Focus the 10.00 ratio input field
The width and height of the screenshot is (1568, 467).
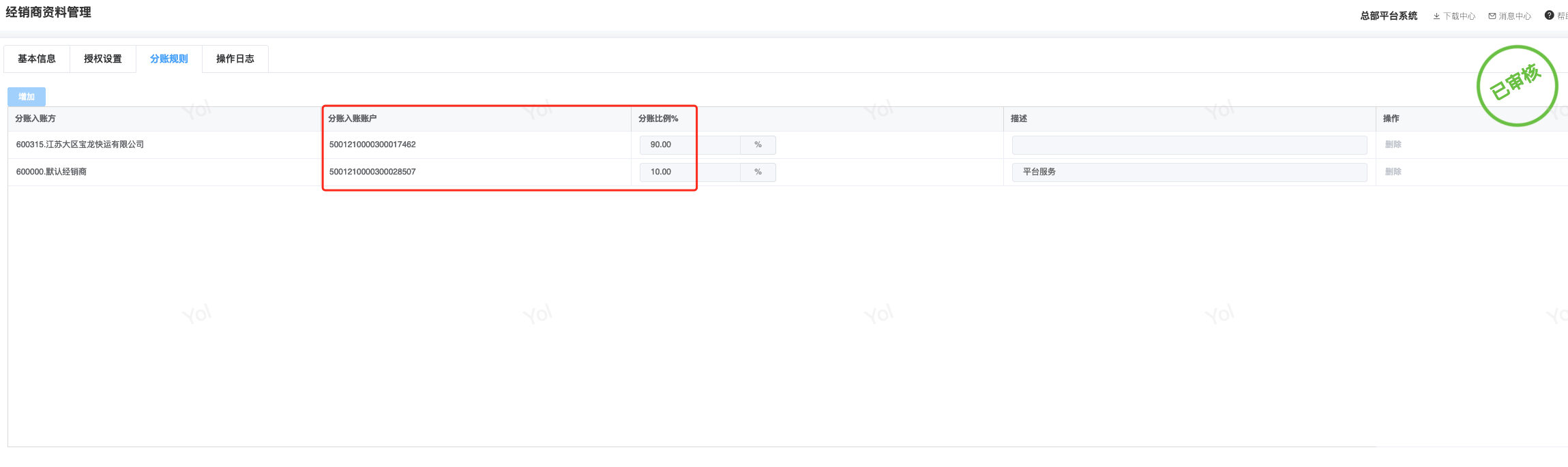[689, 172]
